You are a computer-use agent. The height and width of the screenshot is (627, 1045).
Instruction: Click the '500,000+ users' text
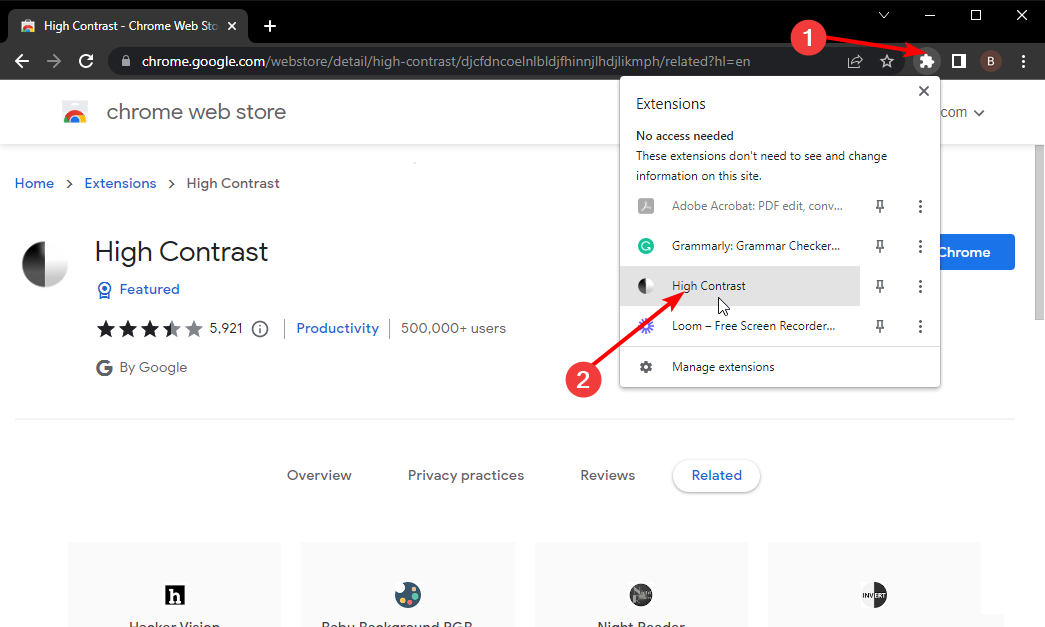click(453, 328)
